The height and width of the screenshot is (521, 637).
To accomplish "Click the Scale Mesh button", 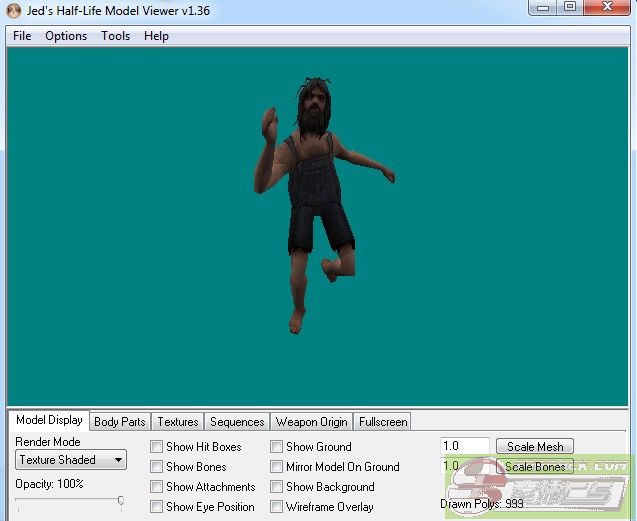I will click(x=535, y=447).
